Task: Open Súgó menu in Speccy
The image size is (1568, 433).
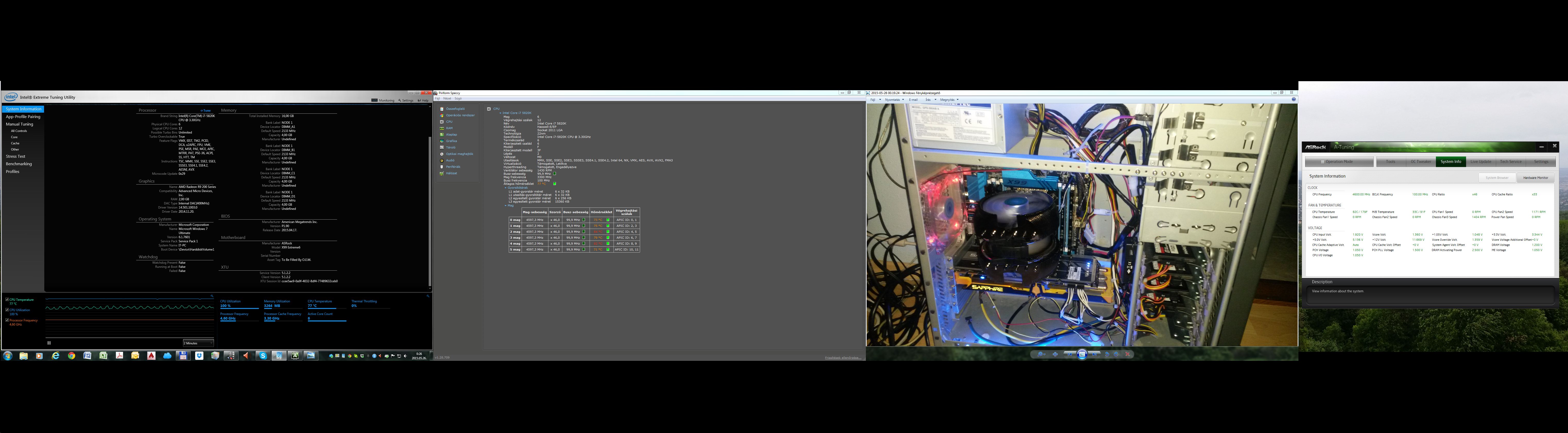Action: pyautogui.click(x=458, y=99)
